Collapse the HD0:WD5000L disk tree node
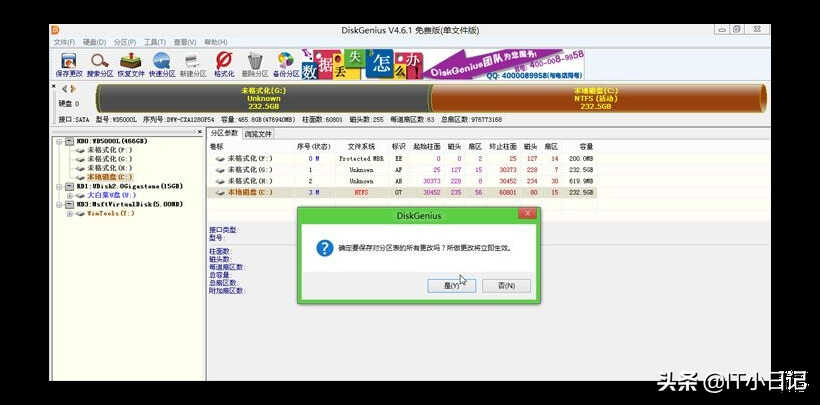 pos(58,141)
